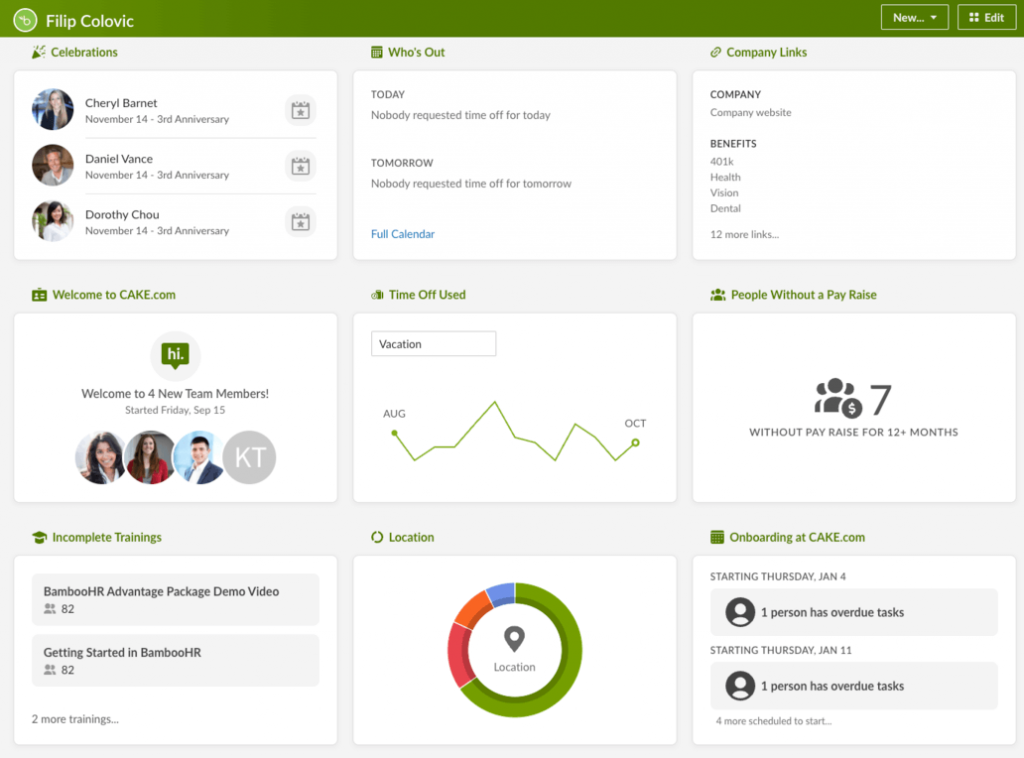This screenshot has width=1024, height=758.
Task: Click Daniel Vance's anniversary calendar icon
Action: tap(300, 166)
